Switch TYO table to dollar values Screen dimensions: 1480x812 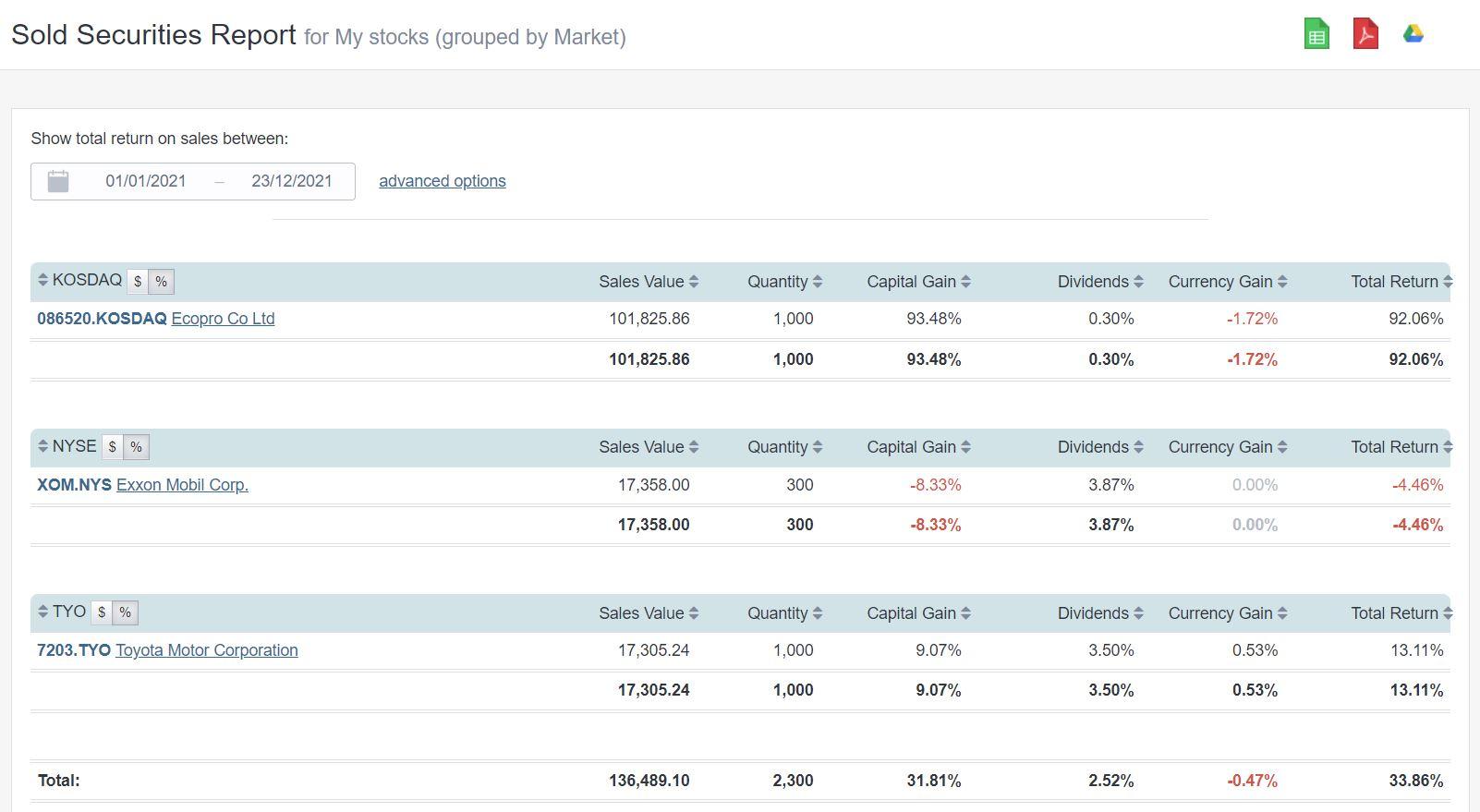point(102,612)
